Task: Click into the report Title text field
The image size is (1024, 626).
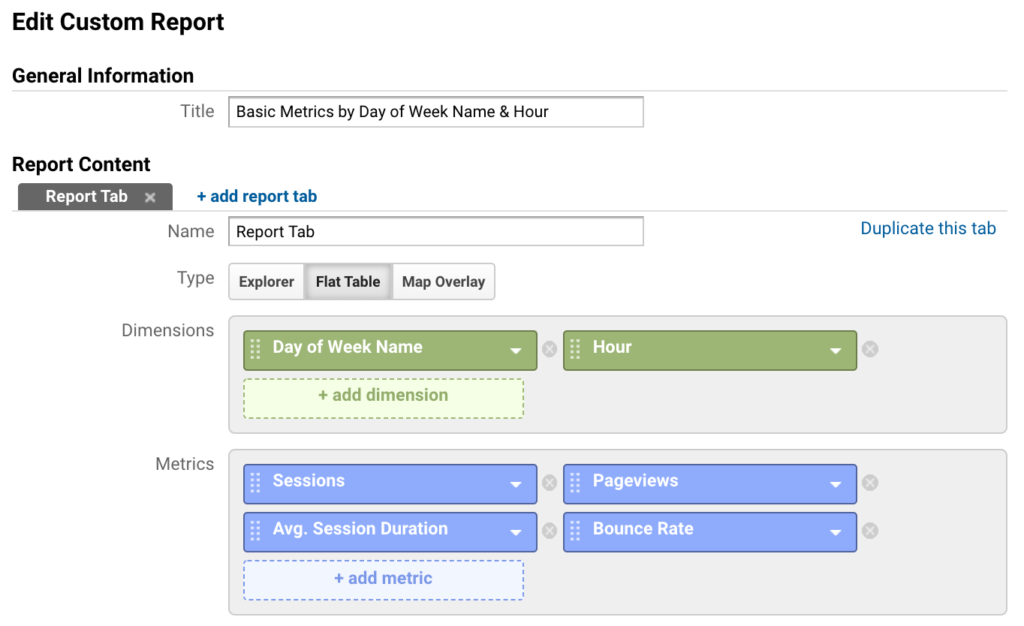Action: (435, 112)
